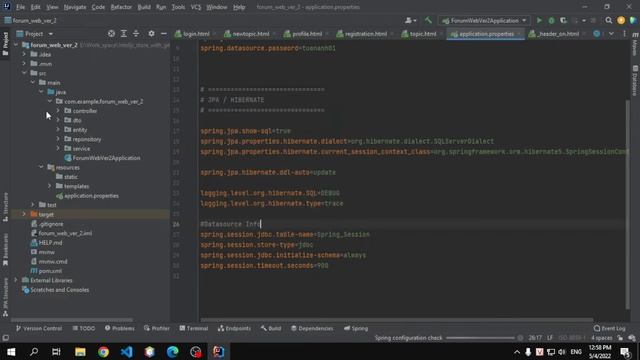
Task: Click Spring configuration check progress bar
Action: [480, 338]
